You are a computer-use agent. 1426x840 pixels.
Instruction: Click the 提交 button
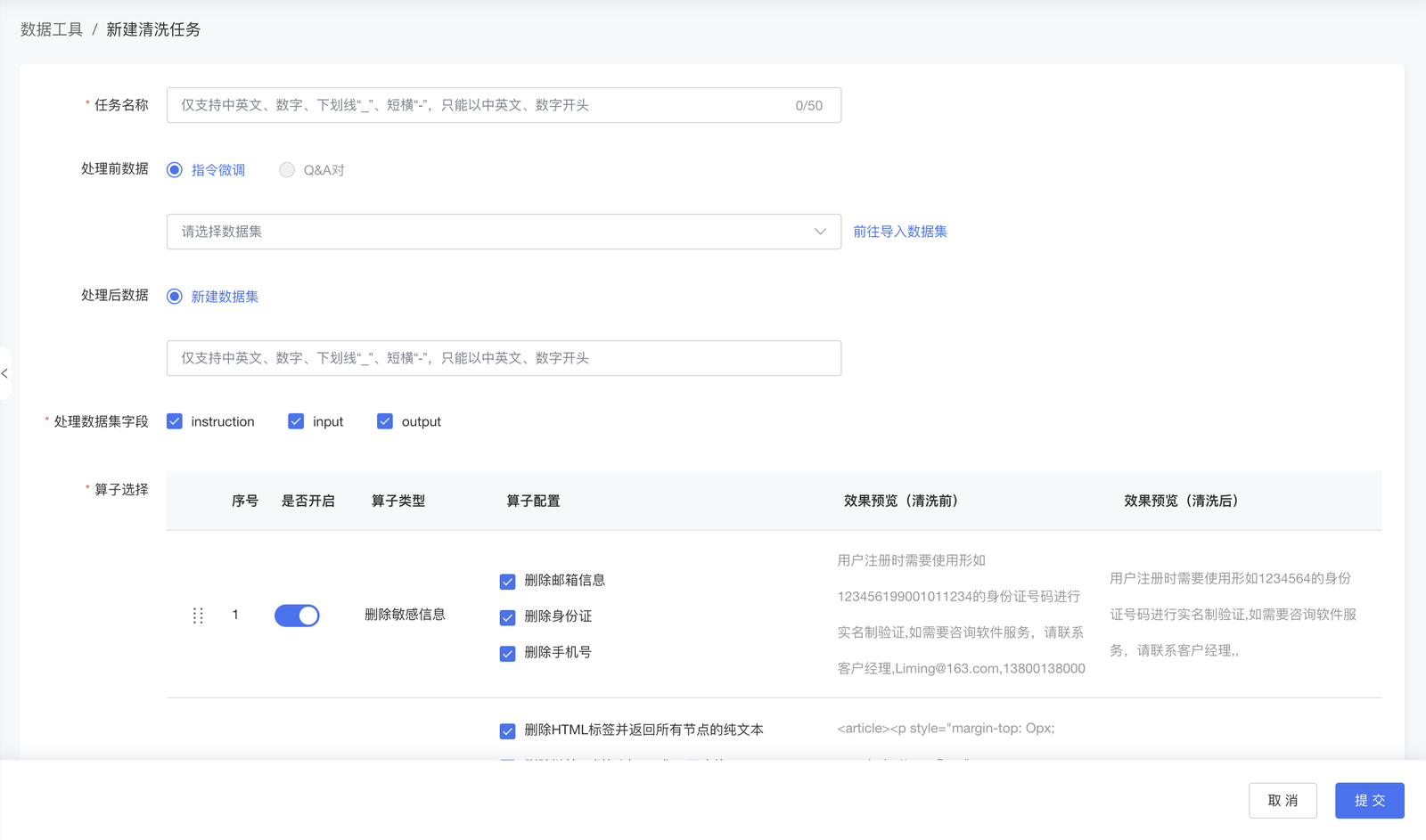[x=1370, y=801]
